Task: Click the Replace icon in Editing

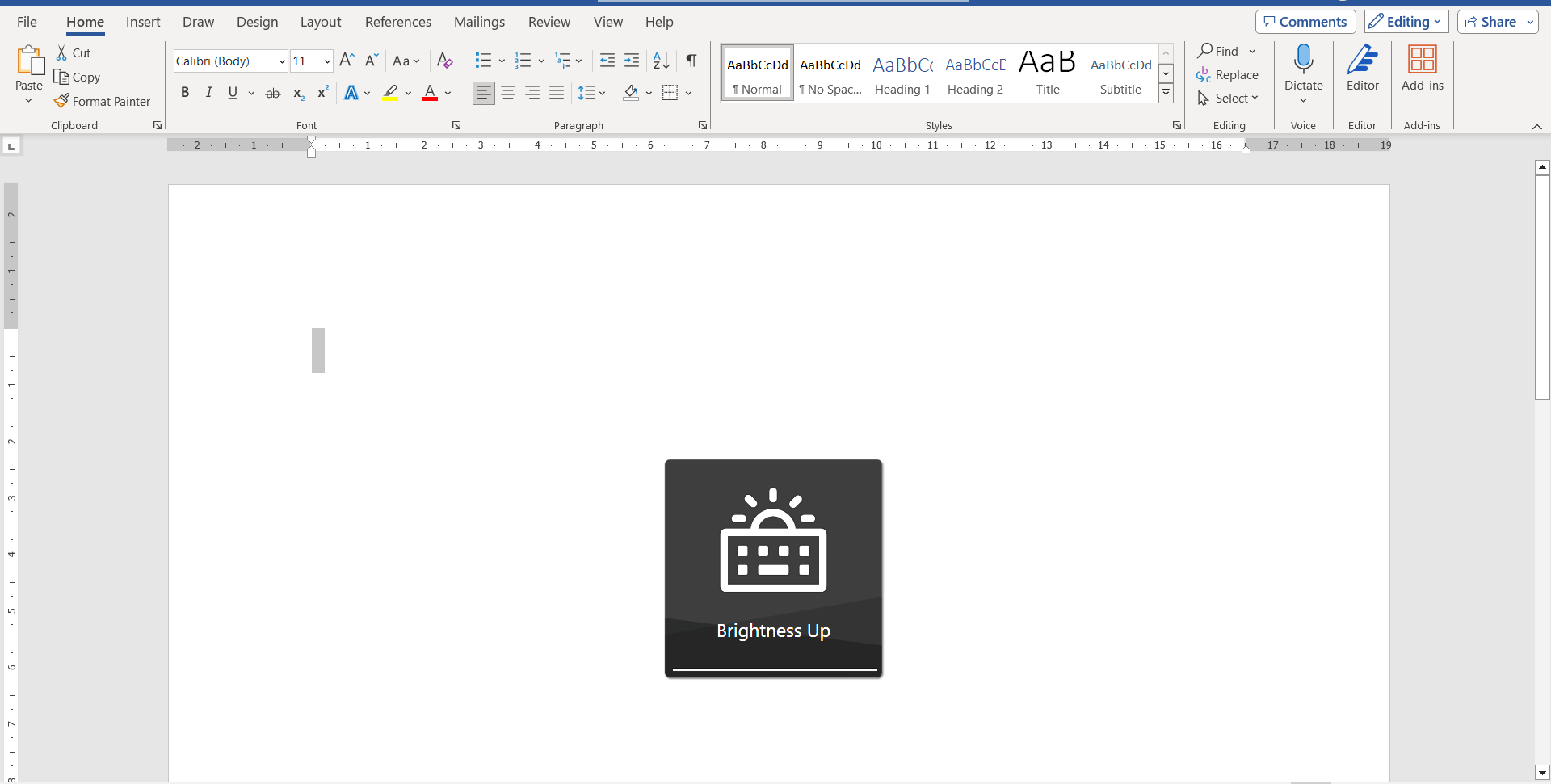Action: pyautogui.click(x=1204, y=74)
